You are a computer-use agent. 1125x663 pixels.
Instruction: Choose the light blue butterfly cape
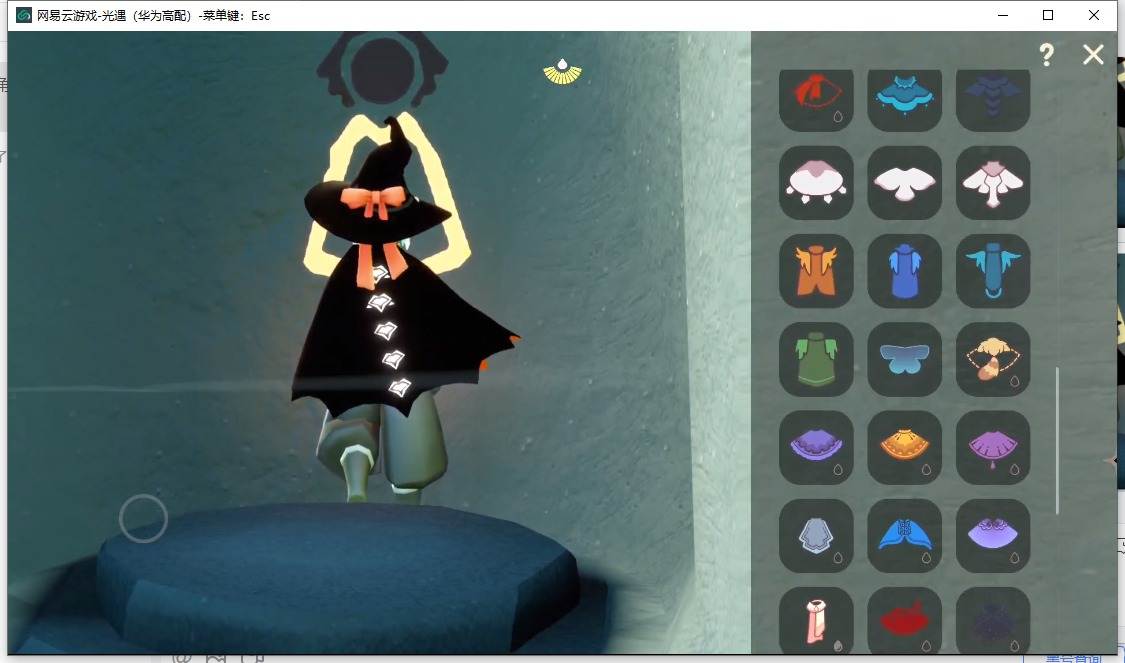[904, 359]
